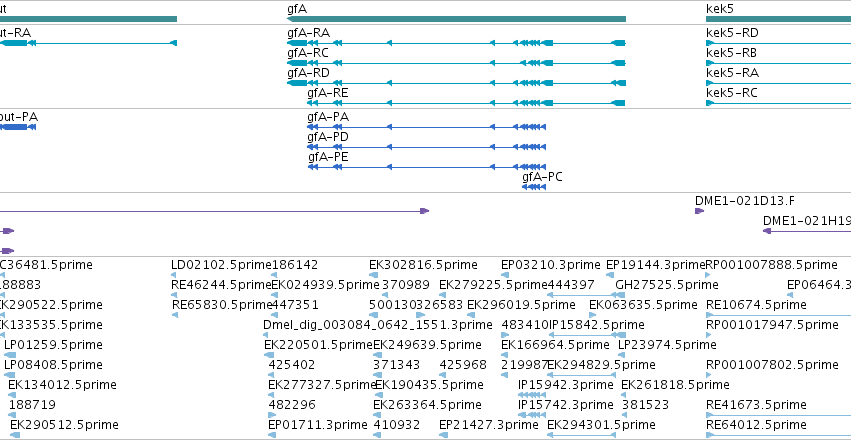Select the 381523 EST label
This screenshot has width=851, height=440.
coord(645,405)
